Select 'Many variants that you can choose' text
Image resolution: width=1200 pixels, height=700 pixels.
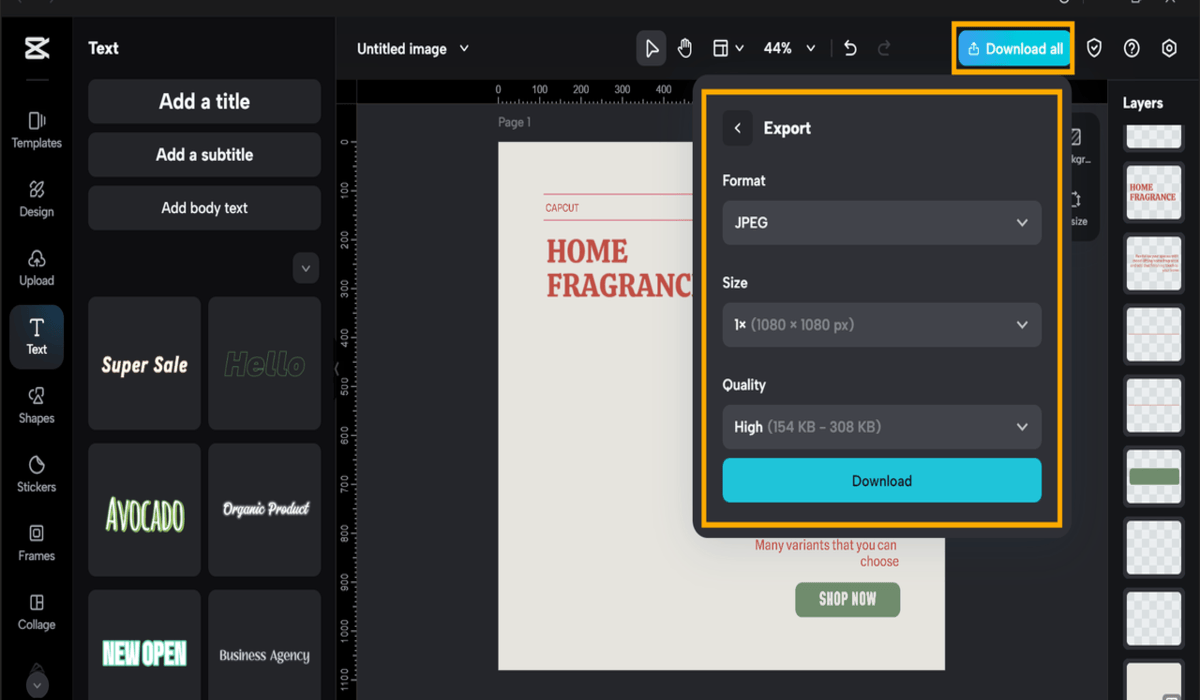point(826,553)
